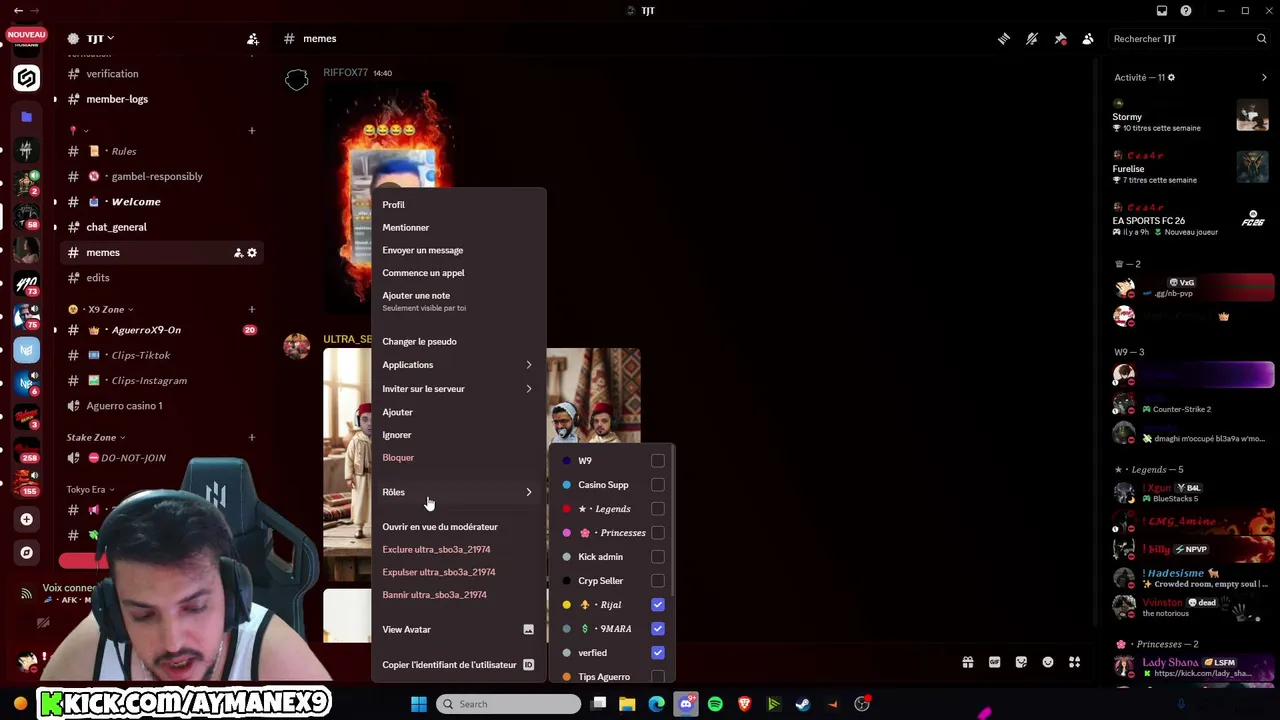Mute channel notifications with the bell icon
This screenshot has width=1280, height=720.
click(x=1032, y=39)
